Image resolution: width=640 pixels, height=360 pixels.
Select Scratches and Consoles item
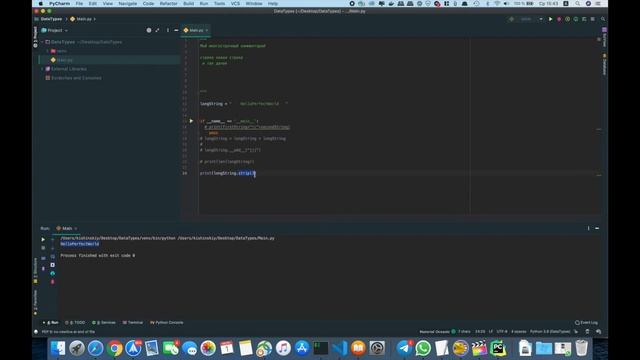coord(76,78)
